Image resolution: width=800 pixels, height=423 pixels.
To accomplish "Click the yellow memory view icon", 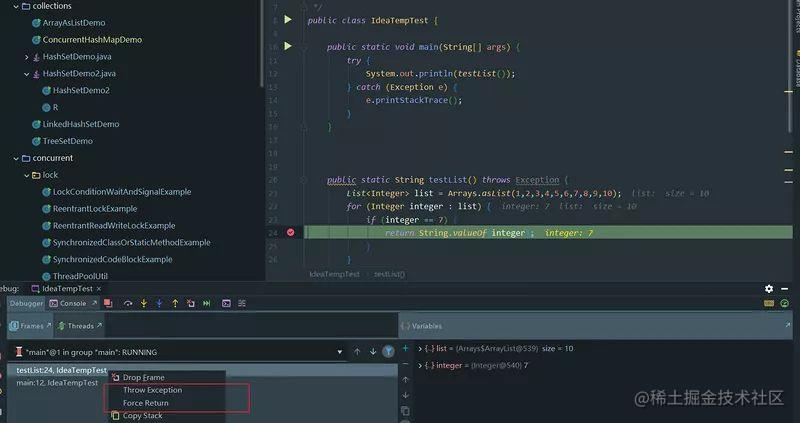I will [x=769, y=304].
